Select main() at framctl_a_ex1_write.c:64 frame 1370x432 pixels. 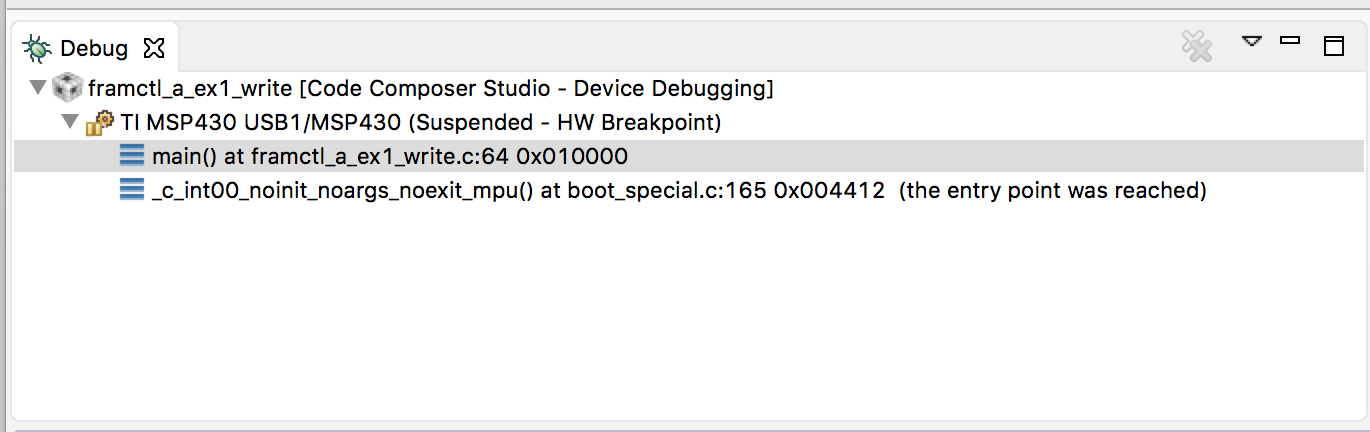390,156
